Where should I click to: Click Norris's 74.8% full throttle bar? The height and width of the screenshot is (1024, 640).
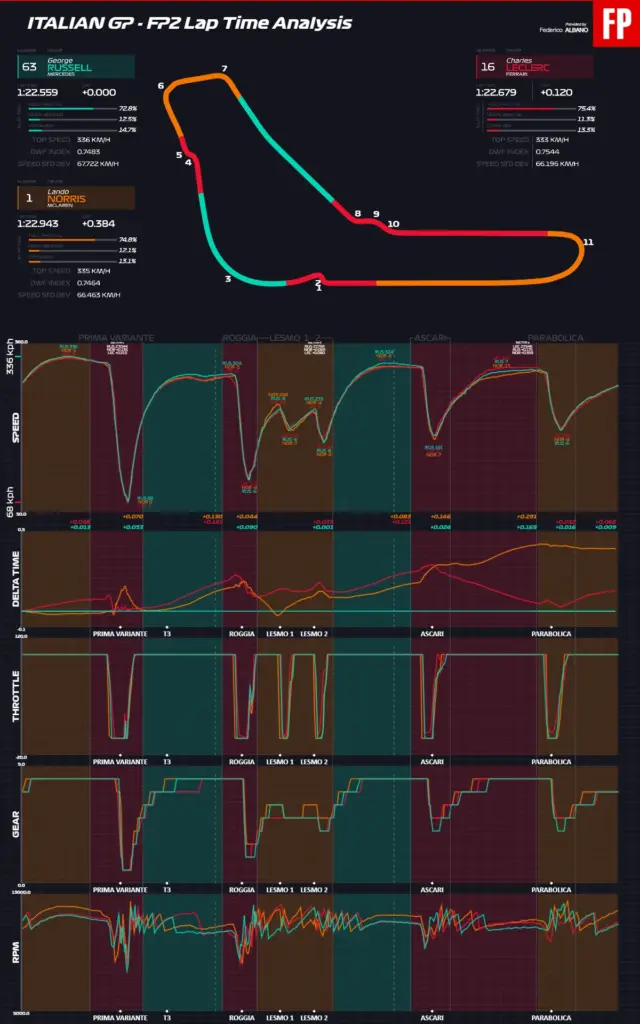click(72, 240)
